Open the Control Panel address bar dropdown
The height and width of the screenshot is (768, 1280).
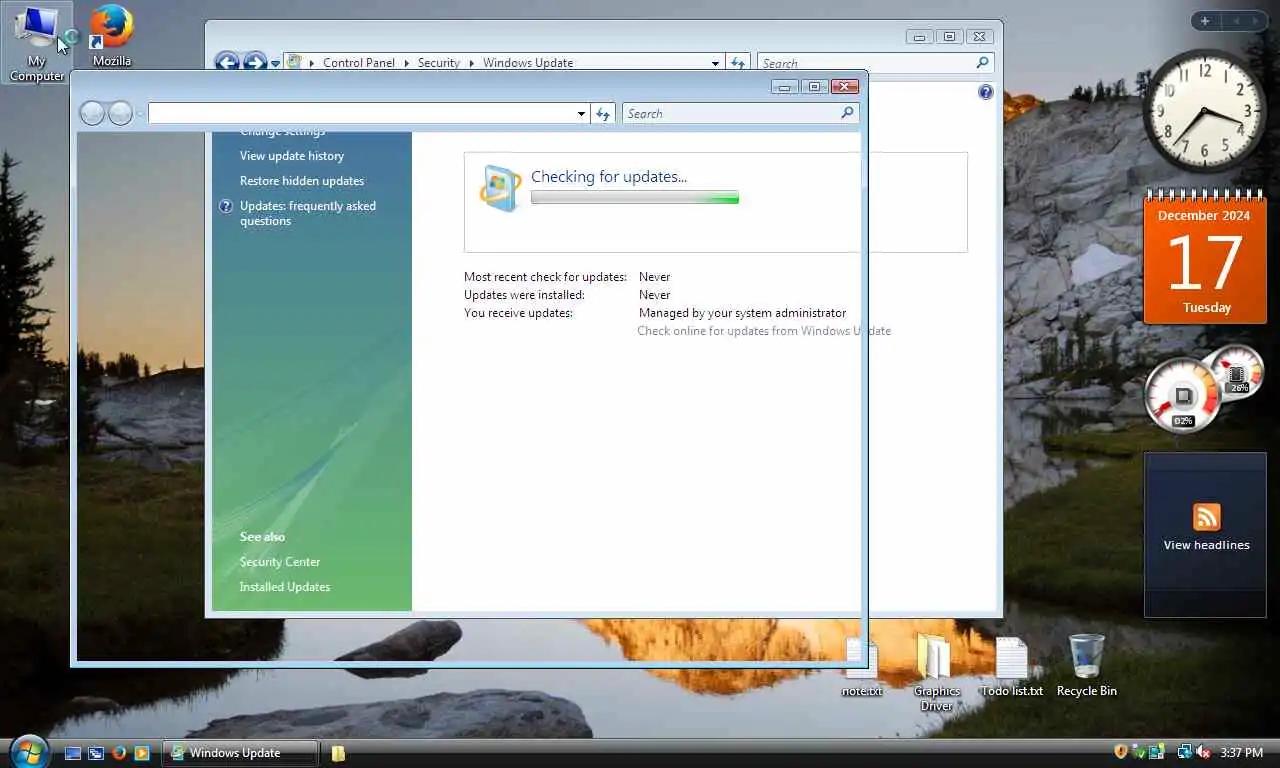715,63
